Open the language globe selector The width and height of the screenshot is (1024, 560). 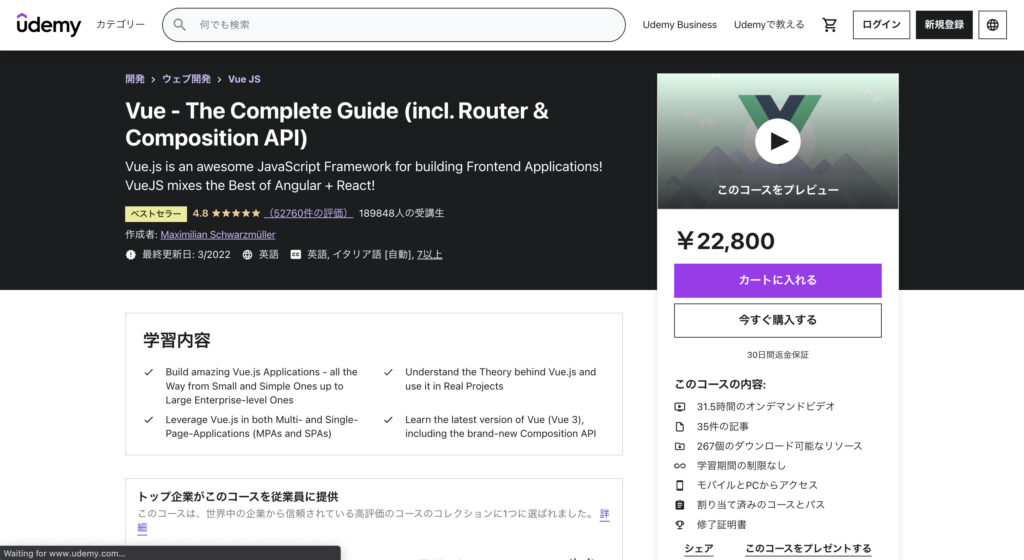[992, 25]
